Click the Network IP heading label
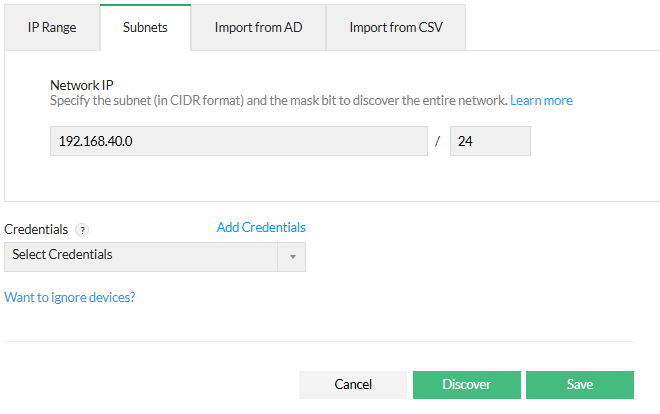 (x=84, y=86)
